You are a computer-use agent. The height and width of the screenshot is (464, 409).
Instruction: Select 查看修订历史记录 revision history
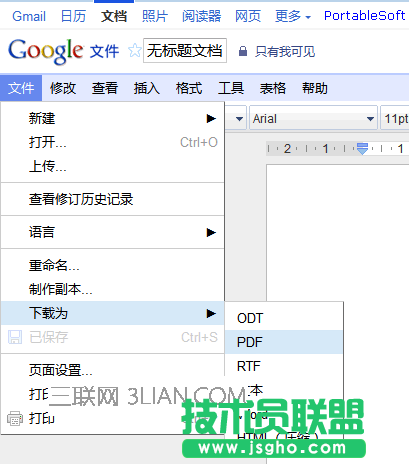tap(112, 199)
